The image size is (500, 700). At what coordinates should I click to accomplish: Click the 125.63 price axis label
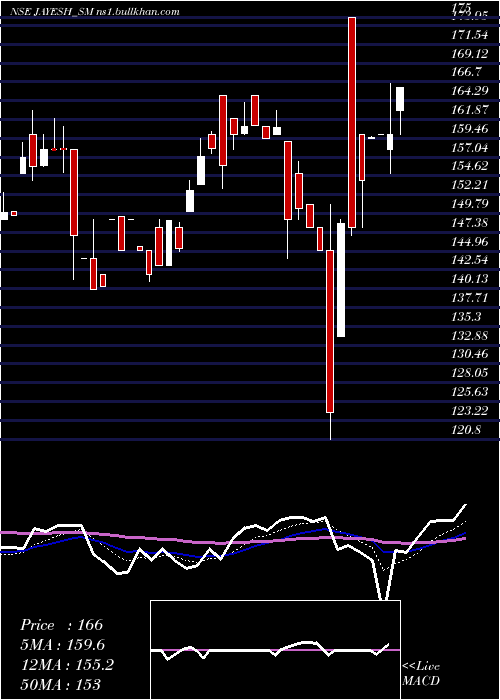tap(469, 392)
